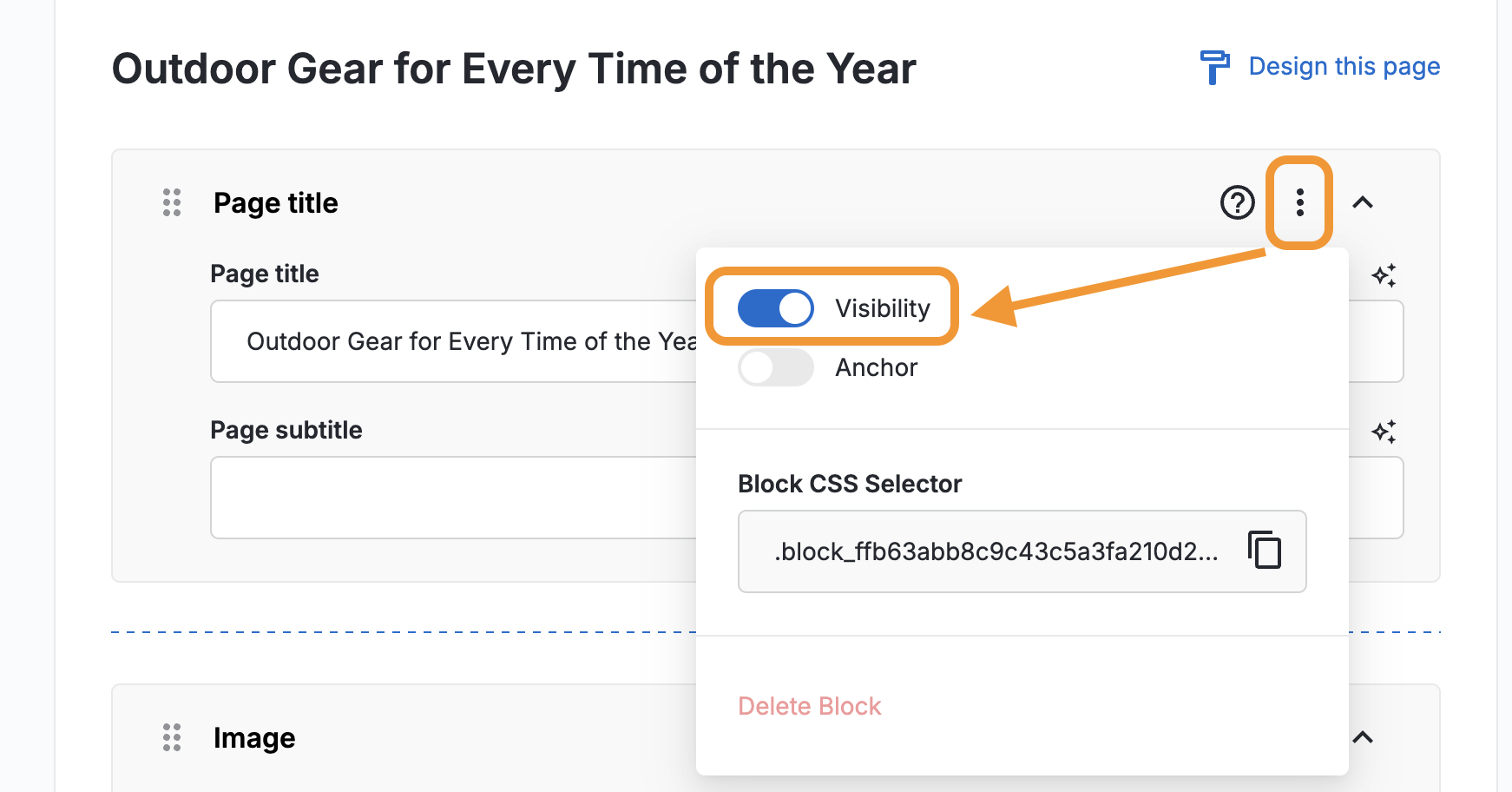Enable the Anchor toggle

[775, 367]
